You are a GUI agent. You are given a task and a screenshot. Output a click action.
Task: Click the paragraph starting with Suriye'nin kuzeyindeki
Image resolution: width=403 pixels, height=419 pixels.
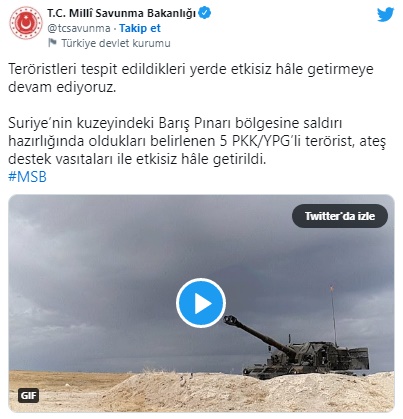(197, 141)
